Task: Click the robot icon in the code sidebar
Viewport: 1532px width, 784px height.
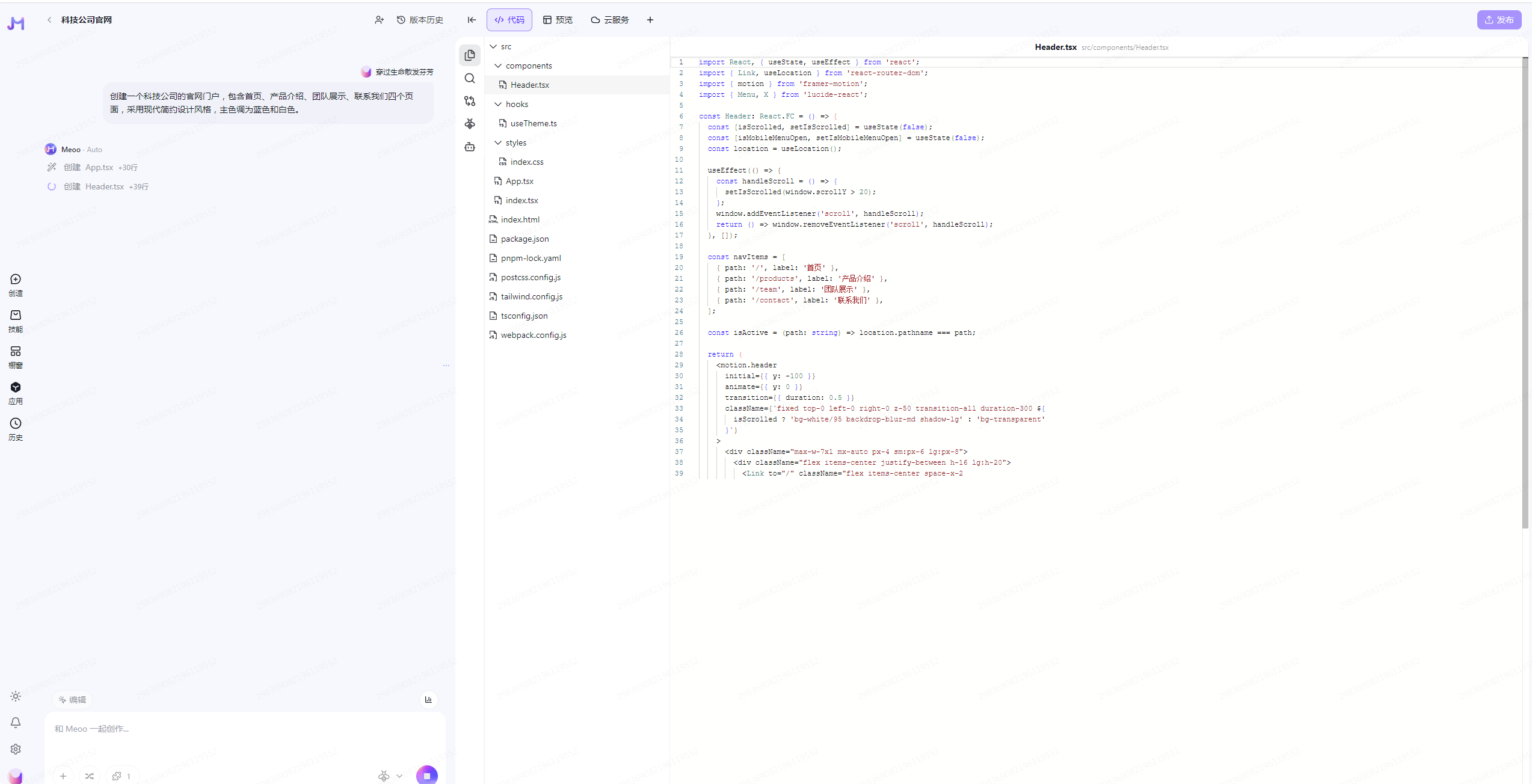Action: point(470,147)
